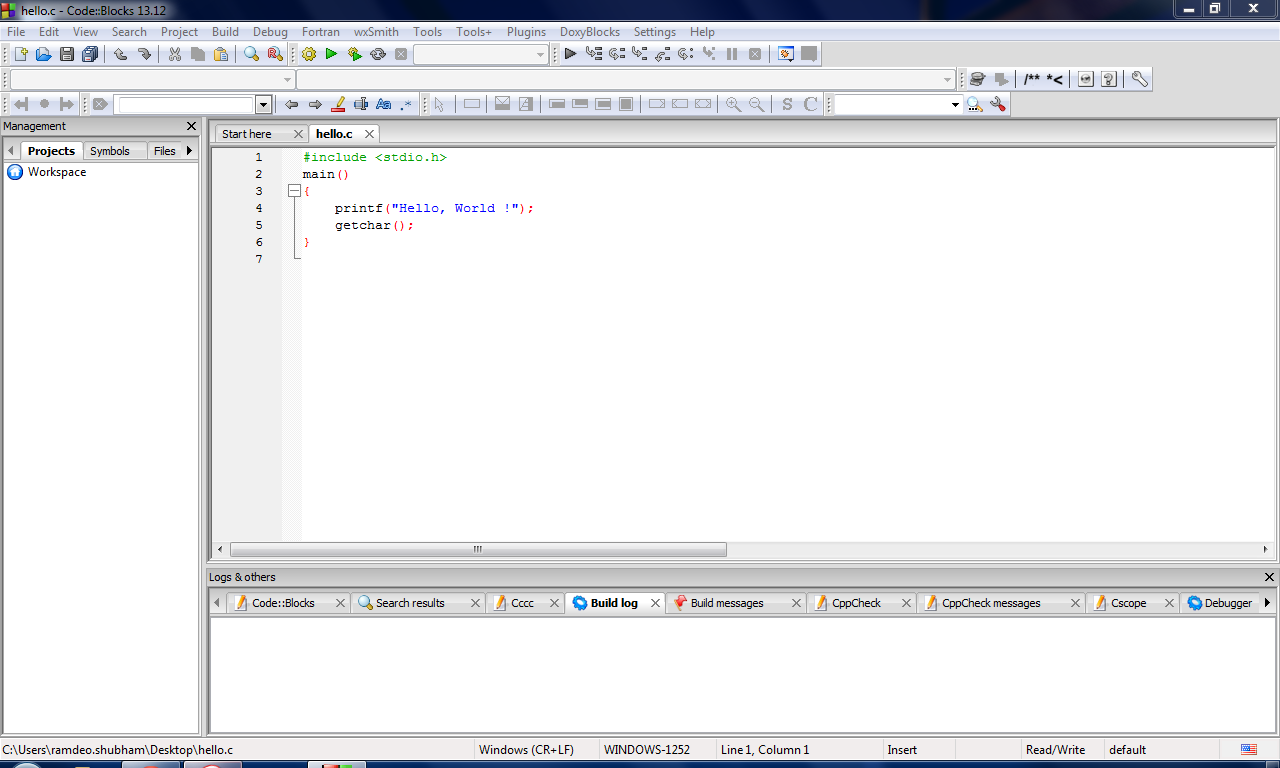Run the program with green play button
This screenshot has height=768, width=1280.
point(331,54)
